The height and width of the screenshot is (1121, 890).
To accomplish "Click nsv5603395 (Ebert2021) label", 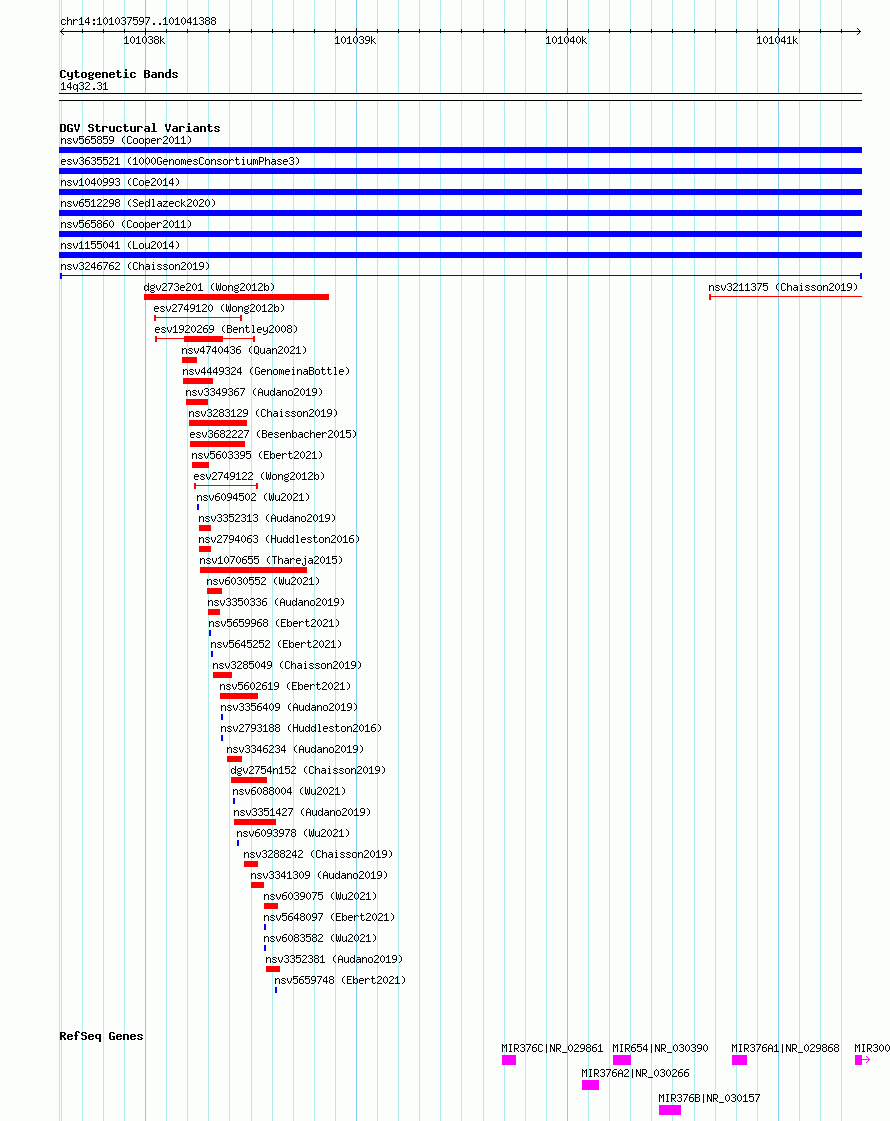I will tap(257, 455).
